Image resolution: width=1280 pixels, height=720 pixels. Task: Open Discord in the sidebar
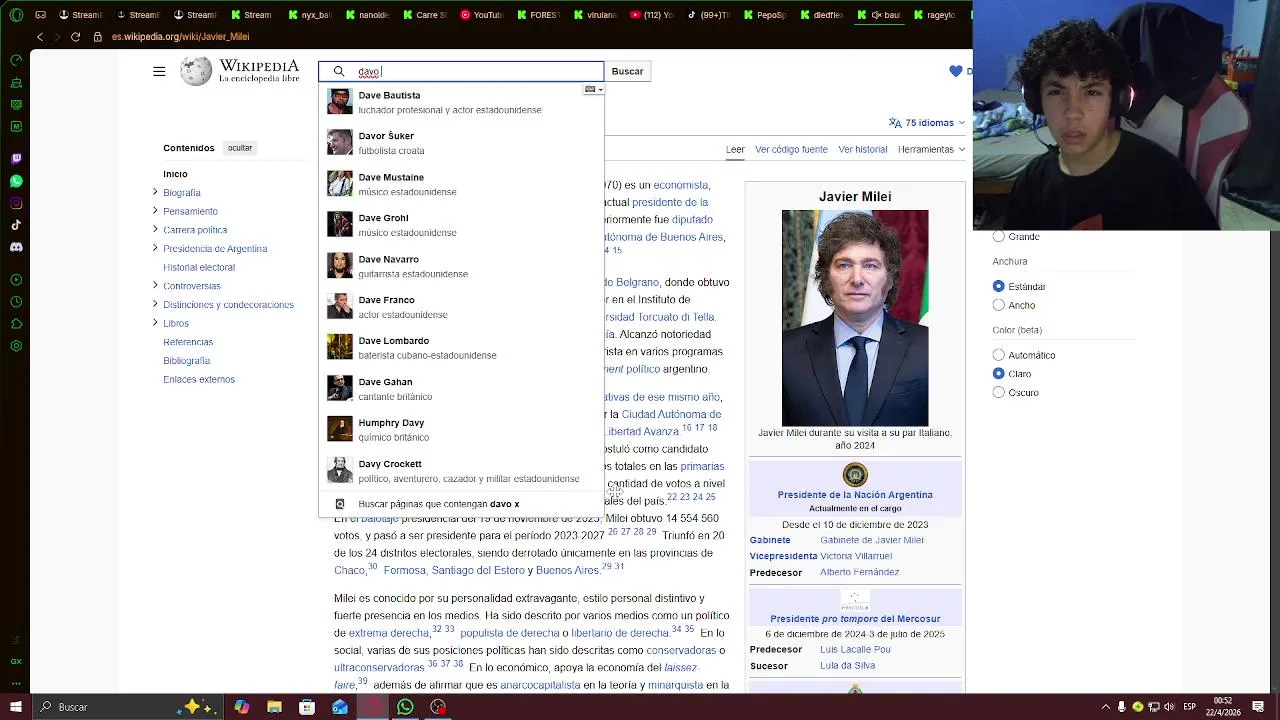point(16,247)
